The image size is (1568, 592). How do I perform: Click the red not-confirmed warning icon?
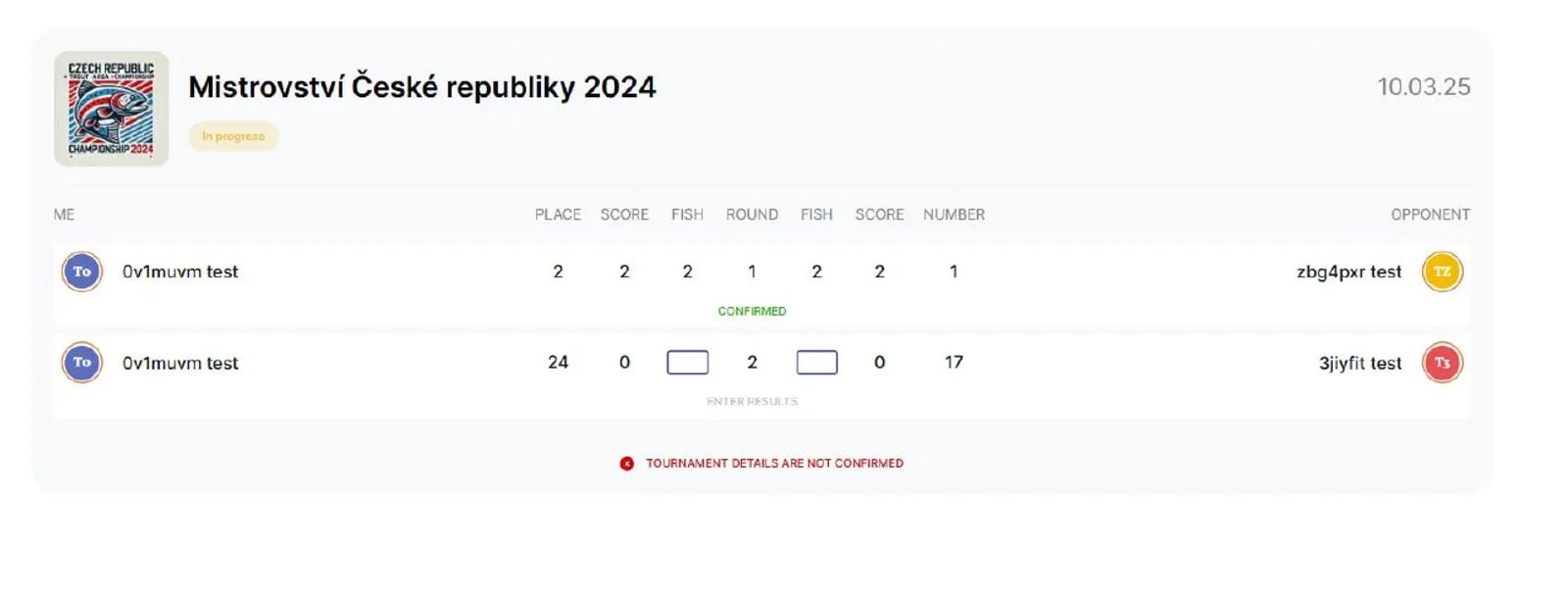coord(627,464)
